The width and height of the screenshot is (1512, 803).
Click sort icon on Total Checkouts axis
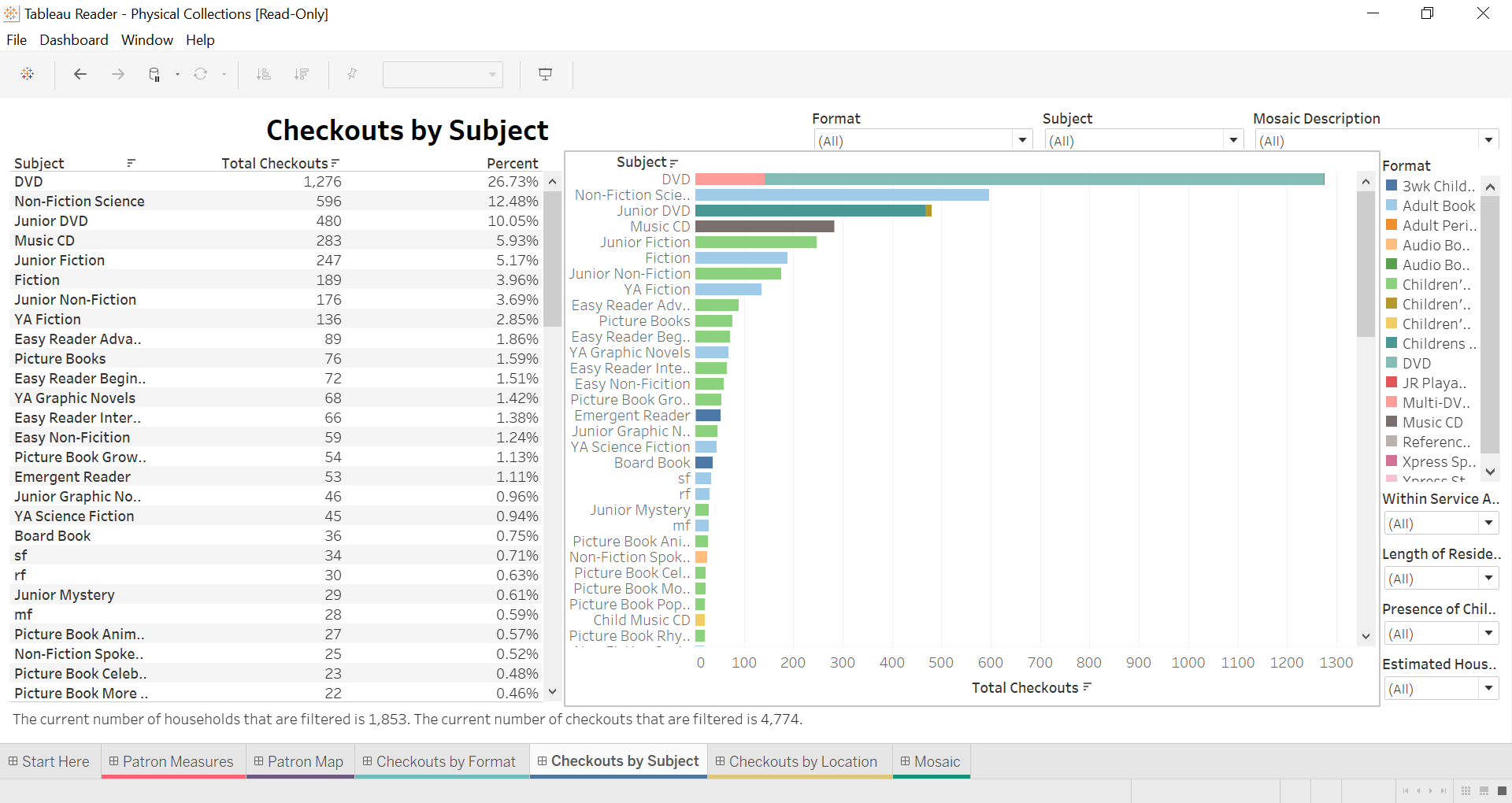[x=1087, y=687]
